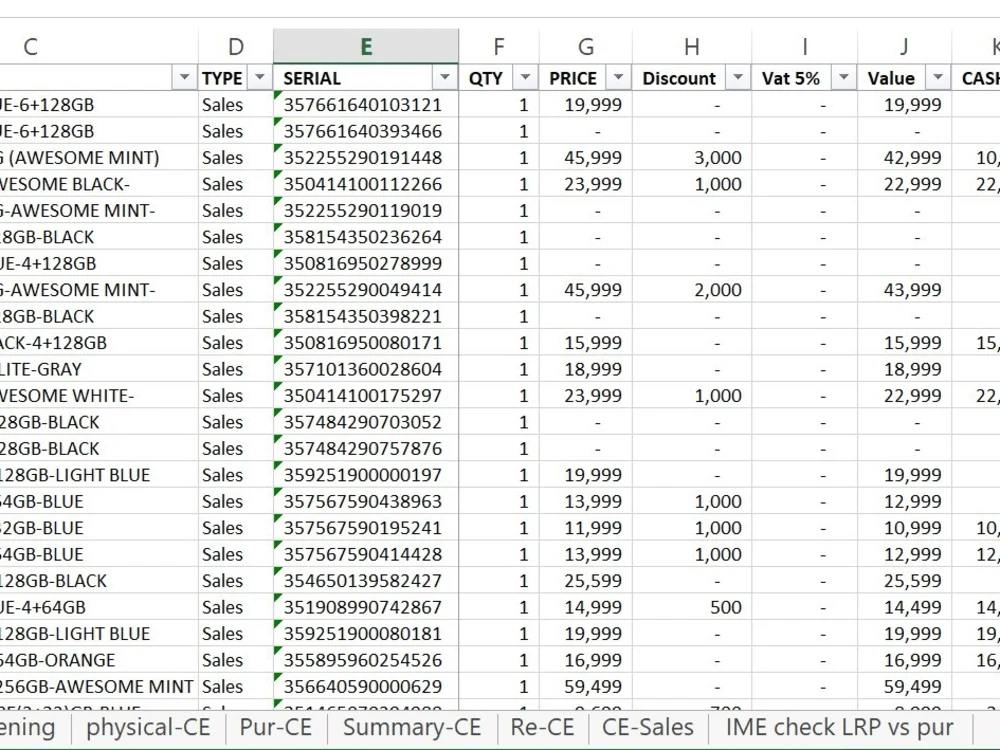This screenshot has width=1000, height=750.
Task: Select serial cell 357661640103121
Action: [x=365, y=105]
